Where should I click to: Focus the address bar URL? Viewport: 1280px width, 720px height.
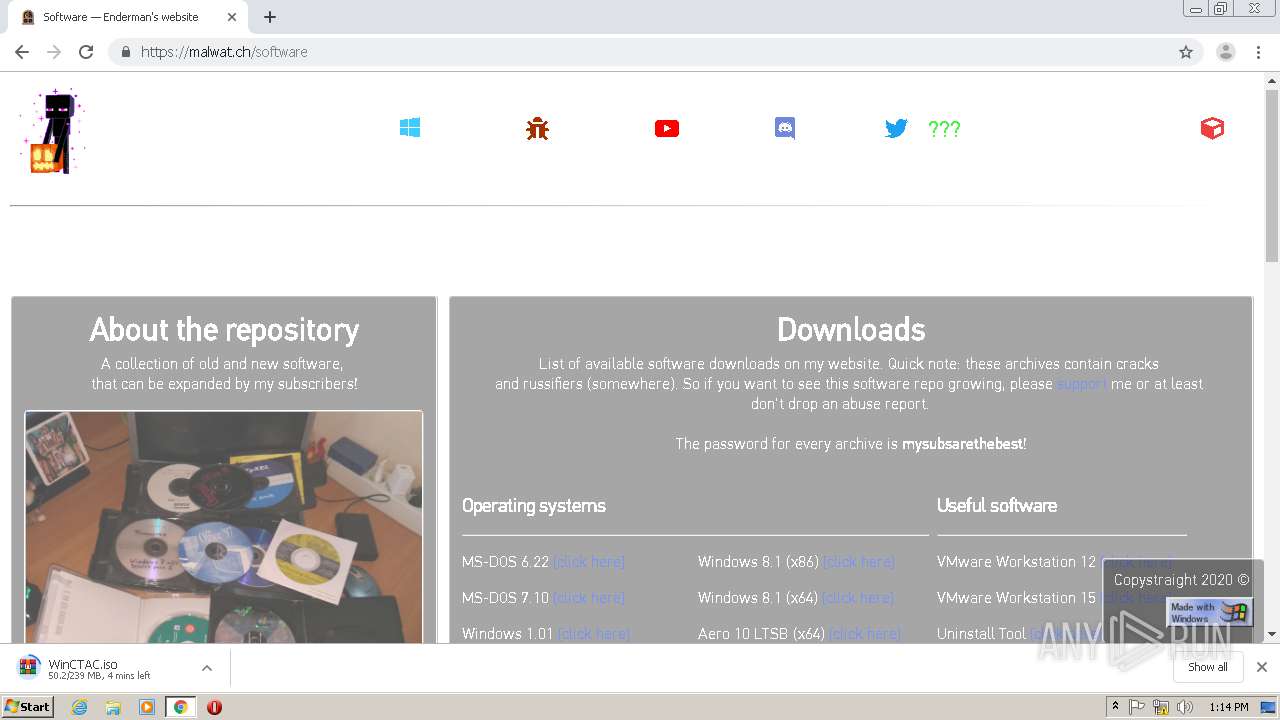[224, 52]
